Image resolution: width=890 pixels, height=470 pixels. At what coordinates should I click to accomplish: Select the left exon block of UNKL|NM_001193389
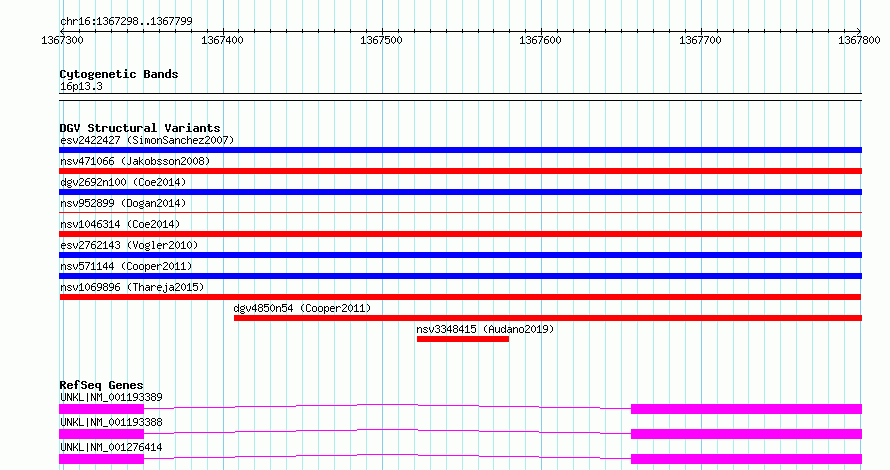(102, 409)
